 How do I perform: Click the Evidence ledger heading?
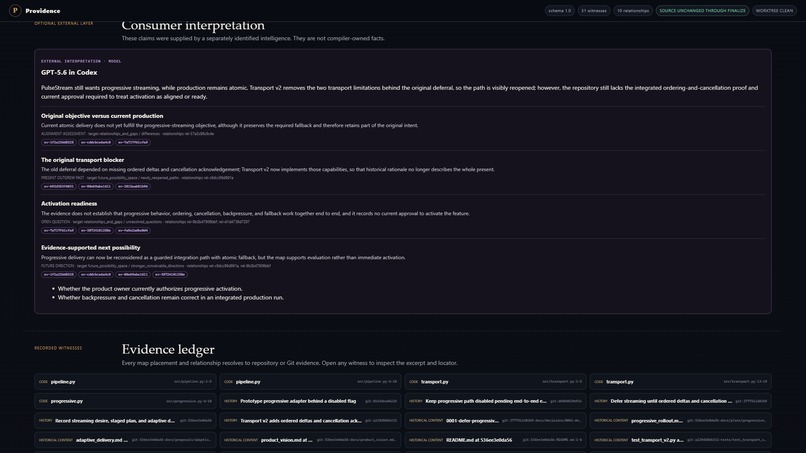[x=168, y=350]
